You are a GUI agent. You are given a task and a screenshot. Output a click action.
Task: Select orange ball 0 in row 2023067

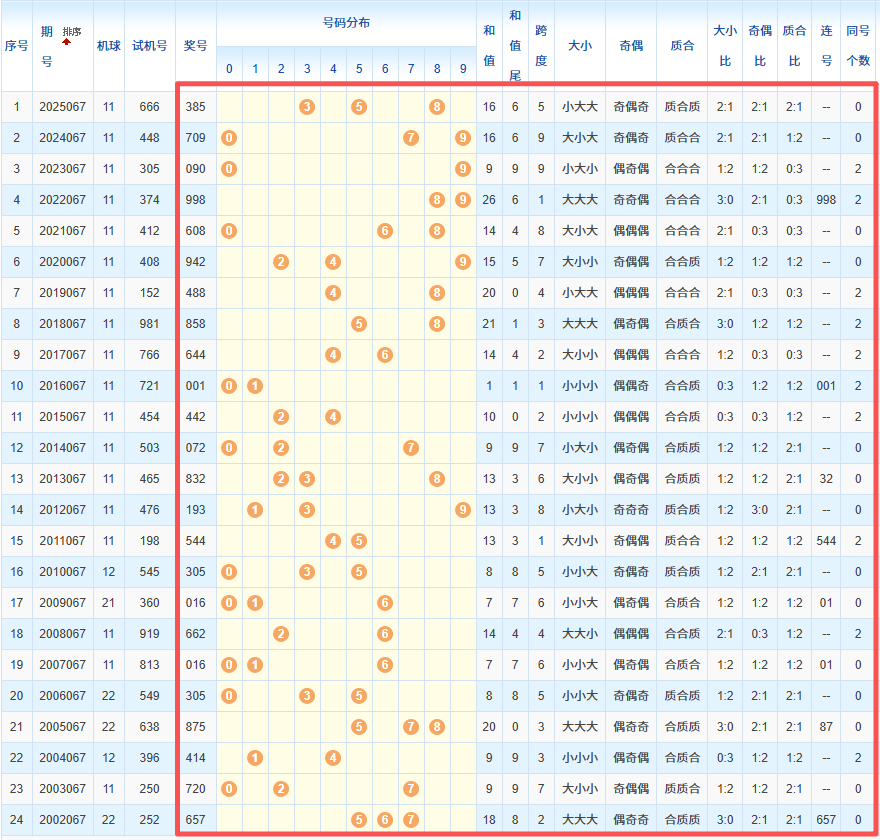tap(229, 169)
